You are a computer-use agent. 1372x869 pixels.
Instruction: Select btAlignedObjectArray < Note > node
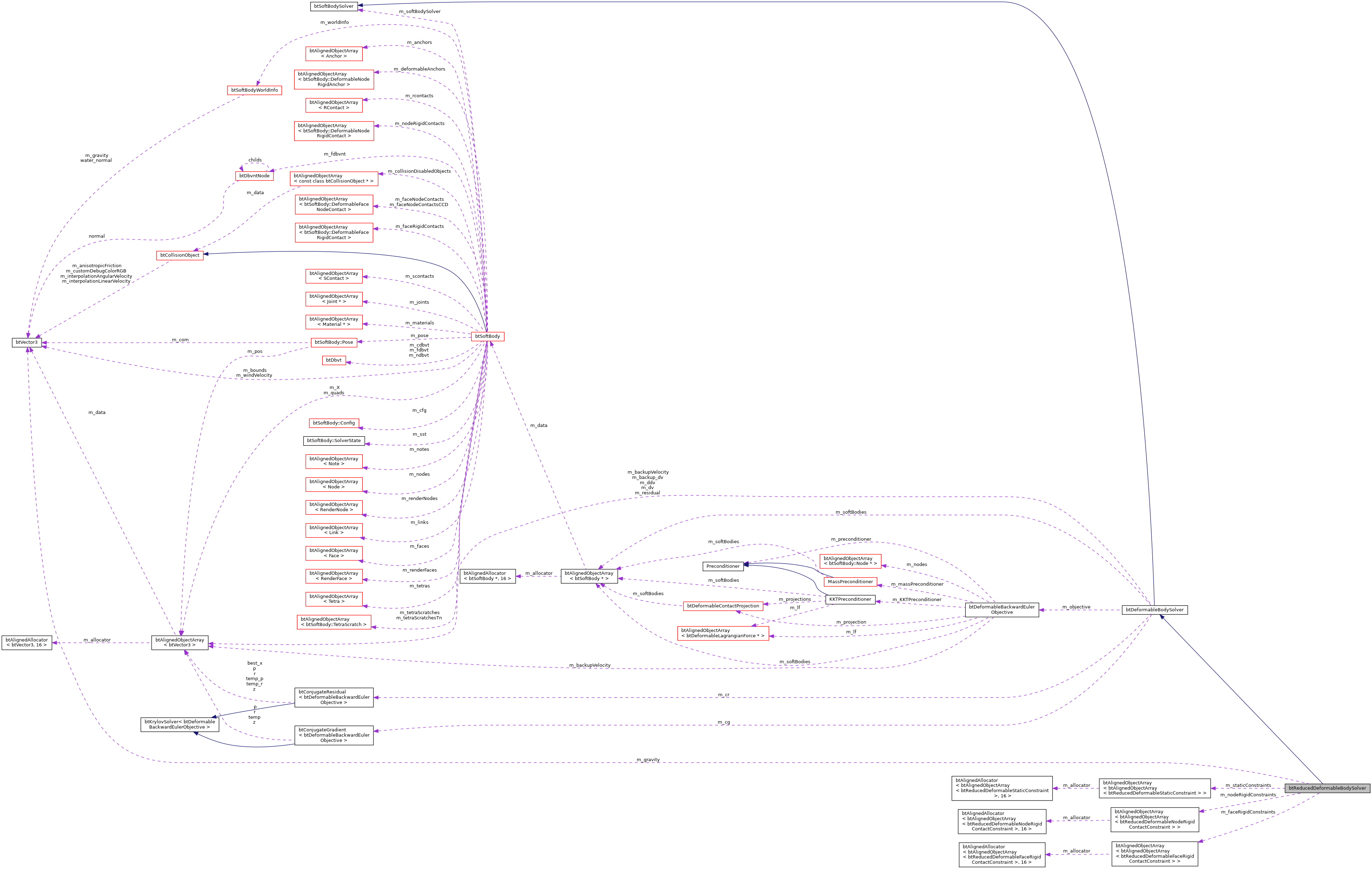(x=334, y=461)
